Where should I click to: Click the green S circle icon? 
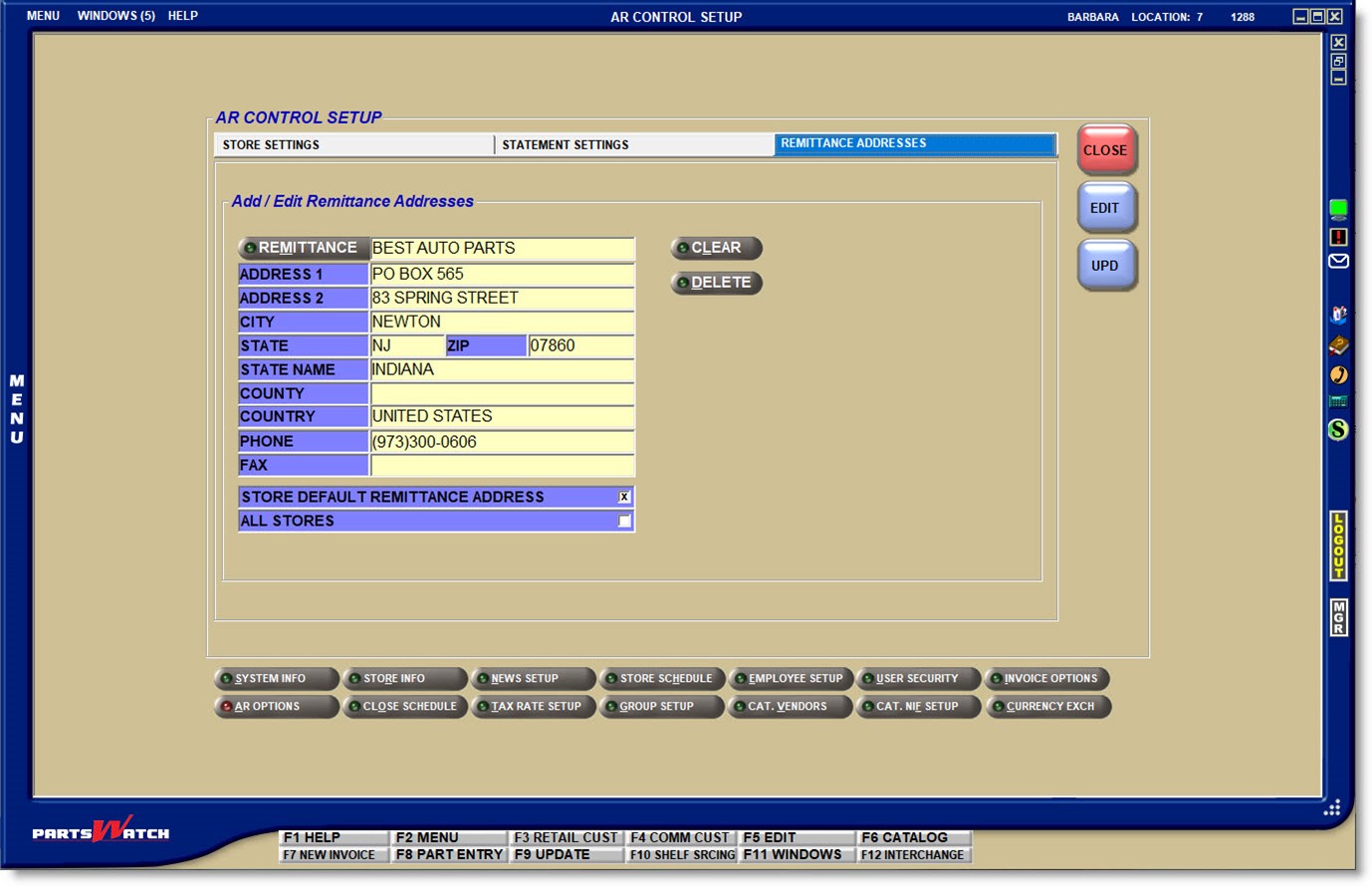point(1338,430)
